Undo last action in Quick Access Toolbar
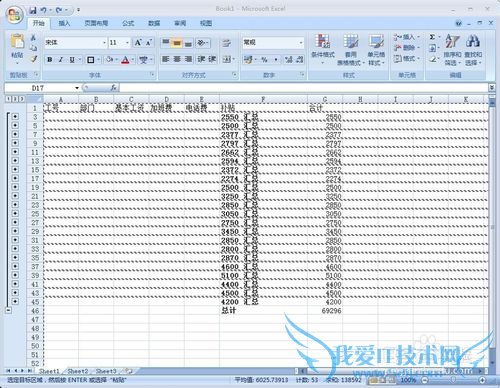The image size is (500, 388). tap(44, 10)
